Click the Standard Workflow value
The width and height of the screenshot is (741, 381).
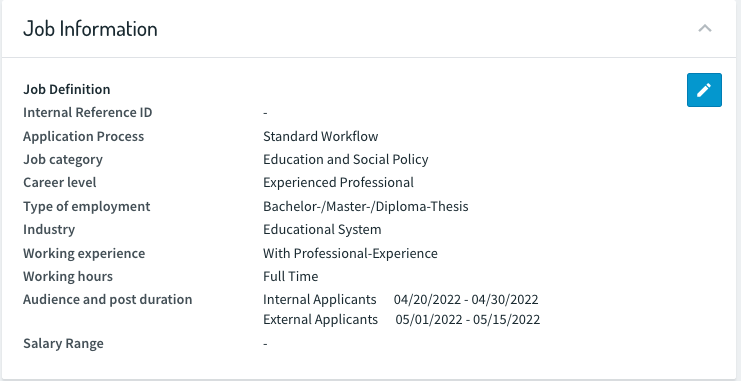click(320, 137)
